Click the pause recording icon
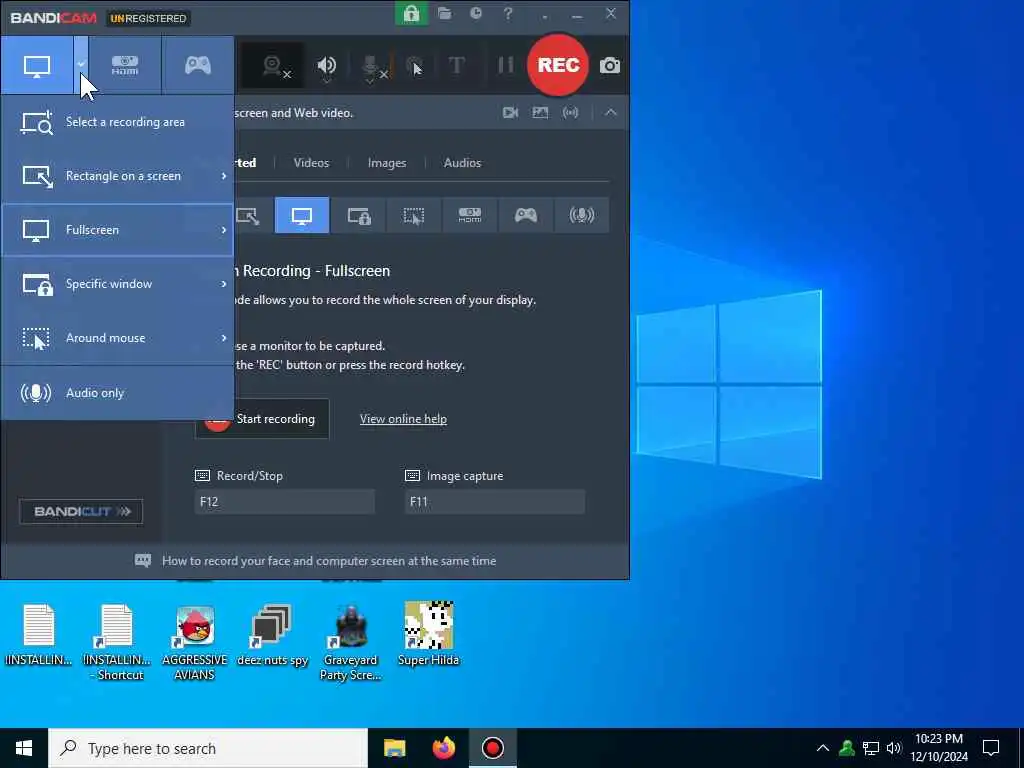This screenshot has height=768, width=1024. [505, 65]
